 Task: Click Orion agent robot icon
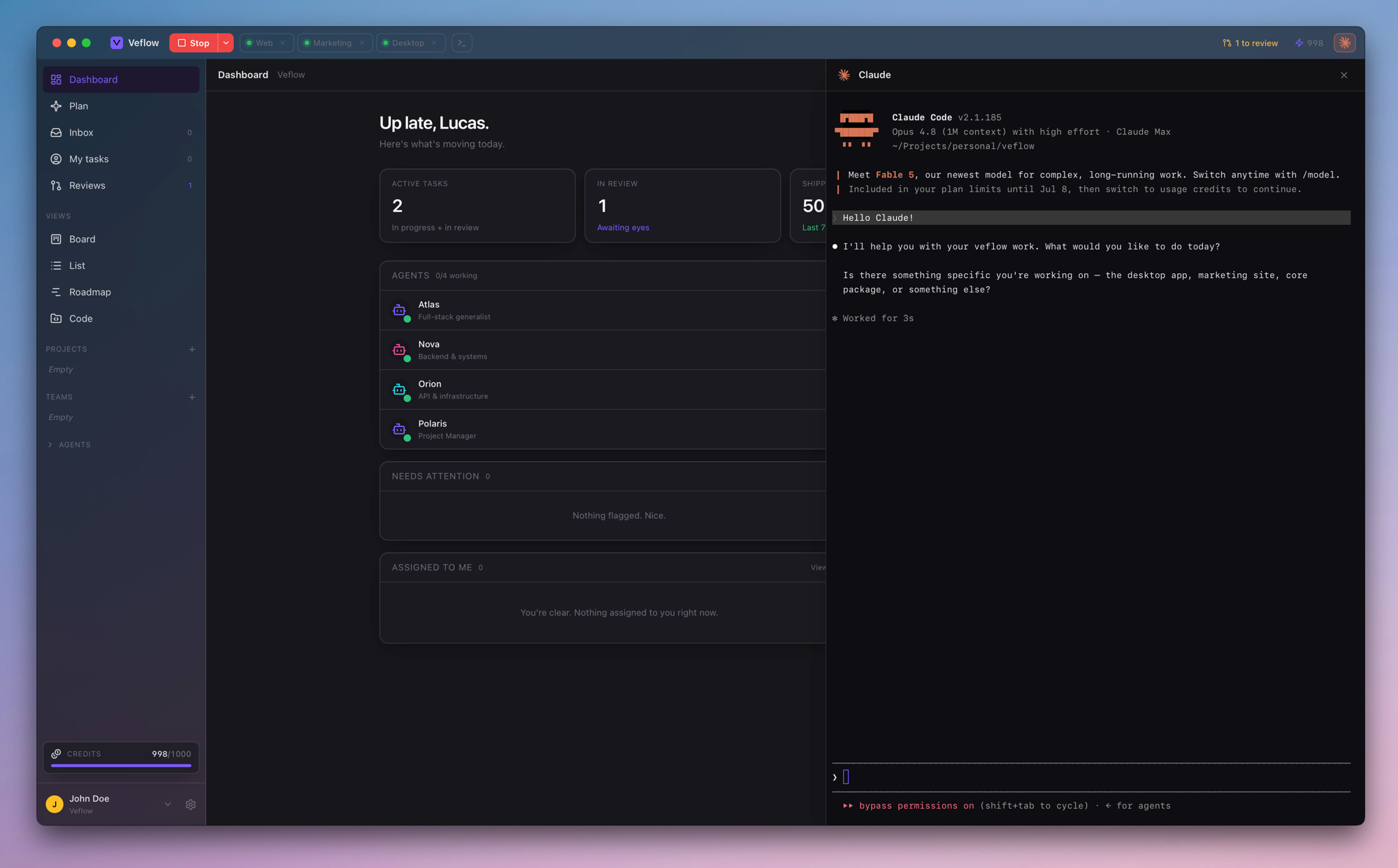(x=400, y=390)
